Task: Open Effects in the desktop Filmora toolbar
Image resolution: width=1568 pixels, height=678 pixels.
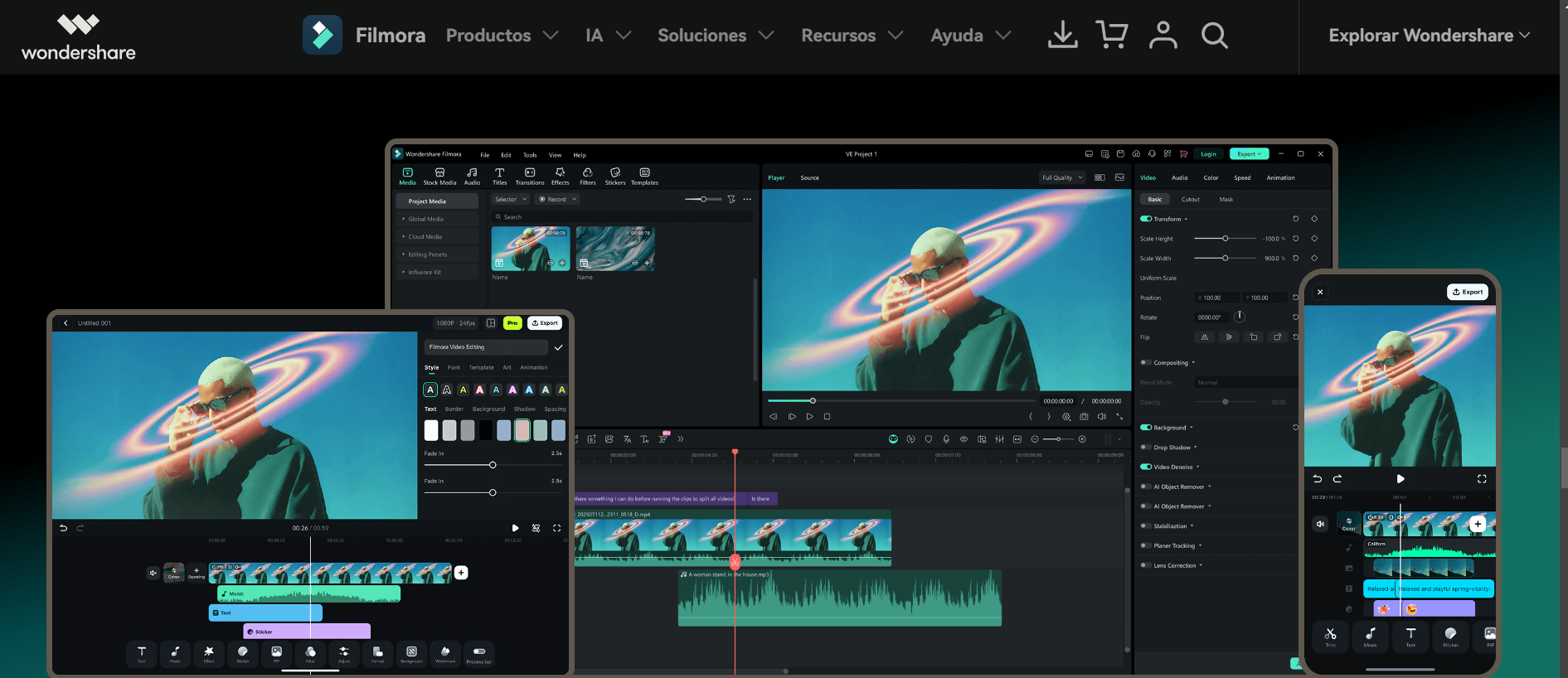Action: click(x=561, y=177)
